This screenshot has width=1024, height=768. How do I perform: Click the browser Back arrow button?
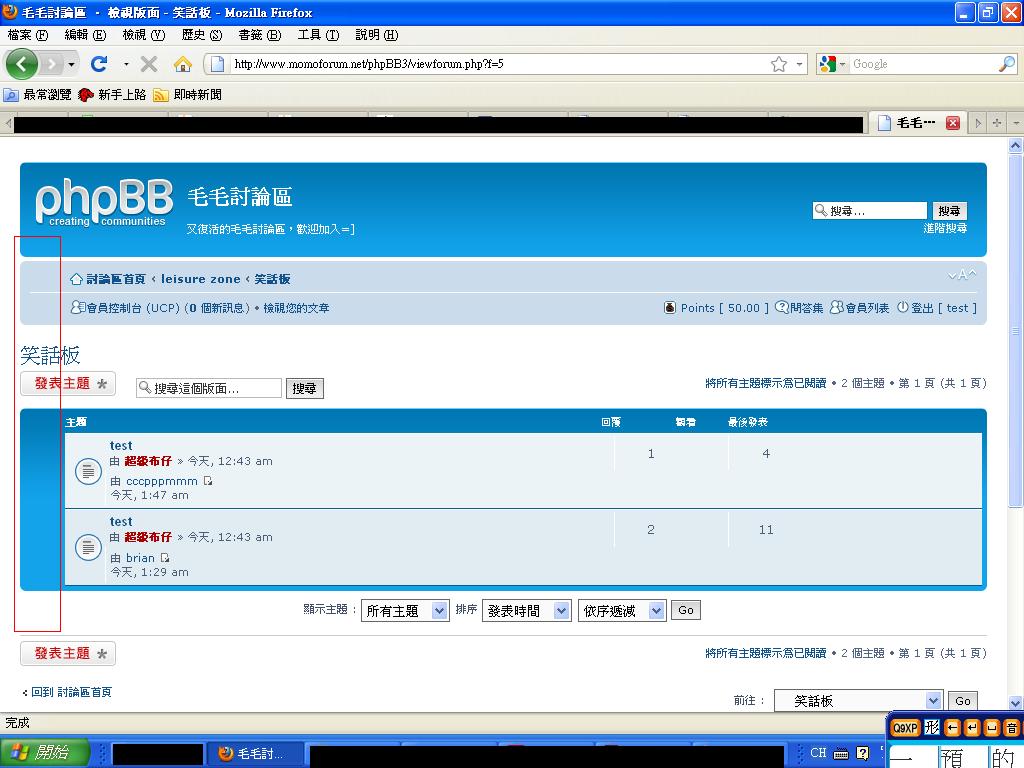point(21,64)
